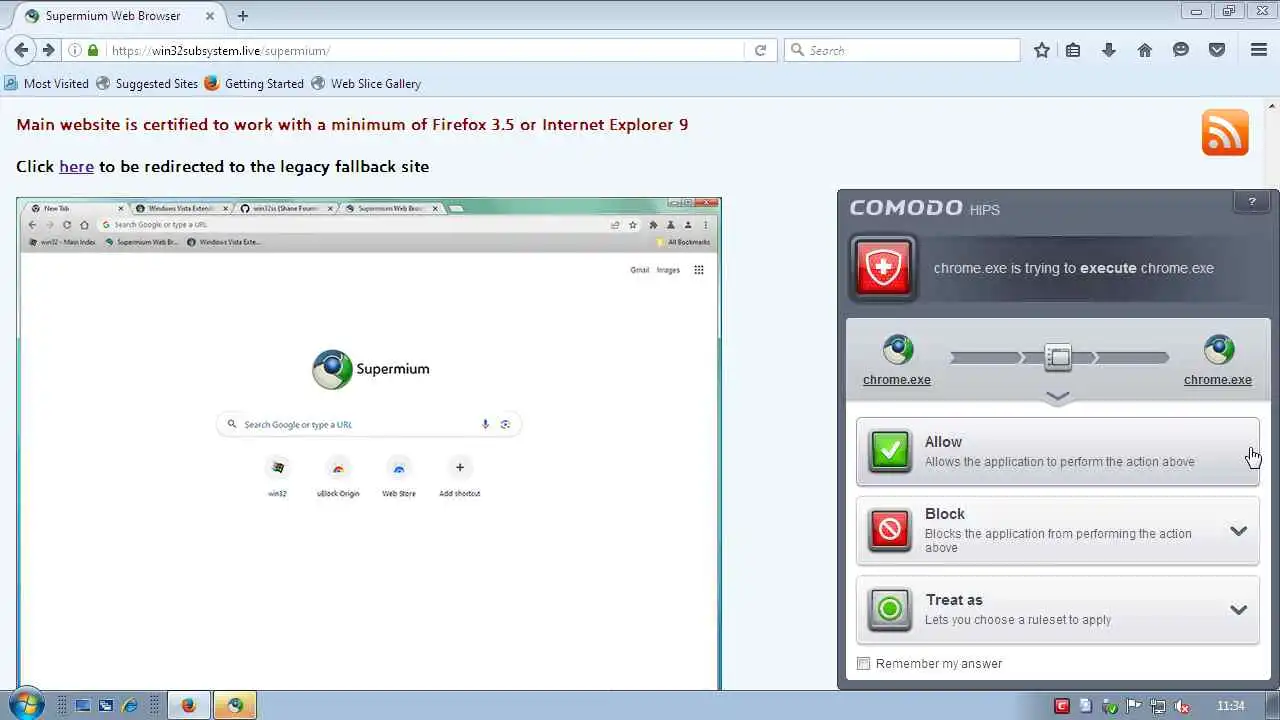Click the taskbar clock showing 11:34
The height and width of the screenshot is (720, 1280).
tap(1231, 706)
